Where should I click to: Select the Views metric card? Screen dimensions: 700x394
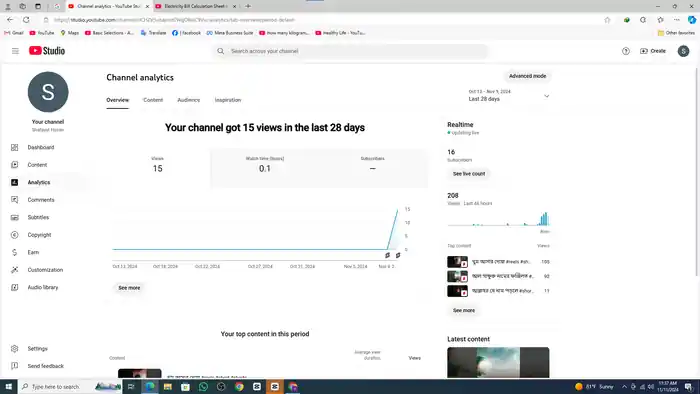coord(158,168)
